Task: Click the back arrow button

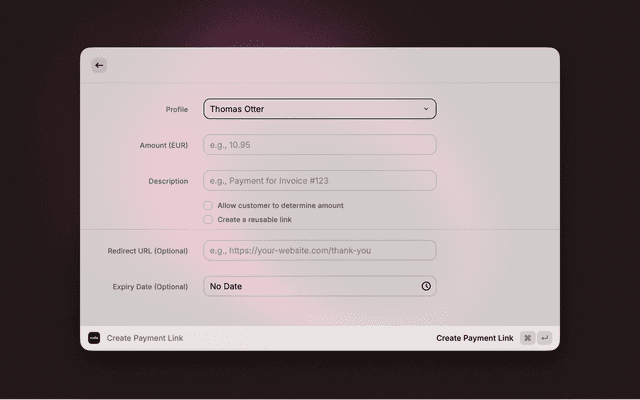Action: point(99,65)
